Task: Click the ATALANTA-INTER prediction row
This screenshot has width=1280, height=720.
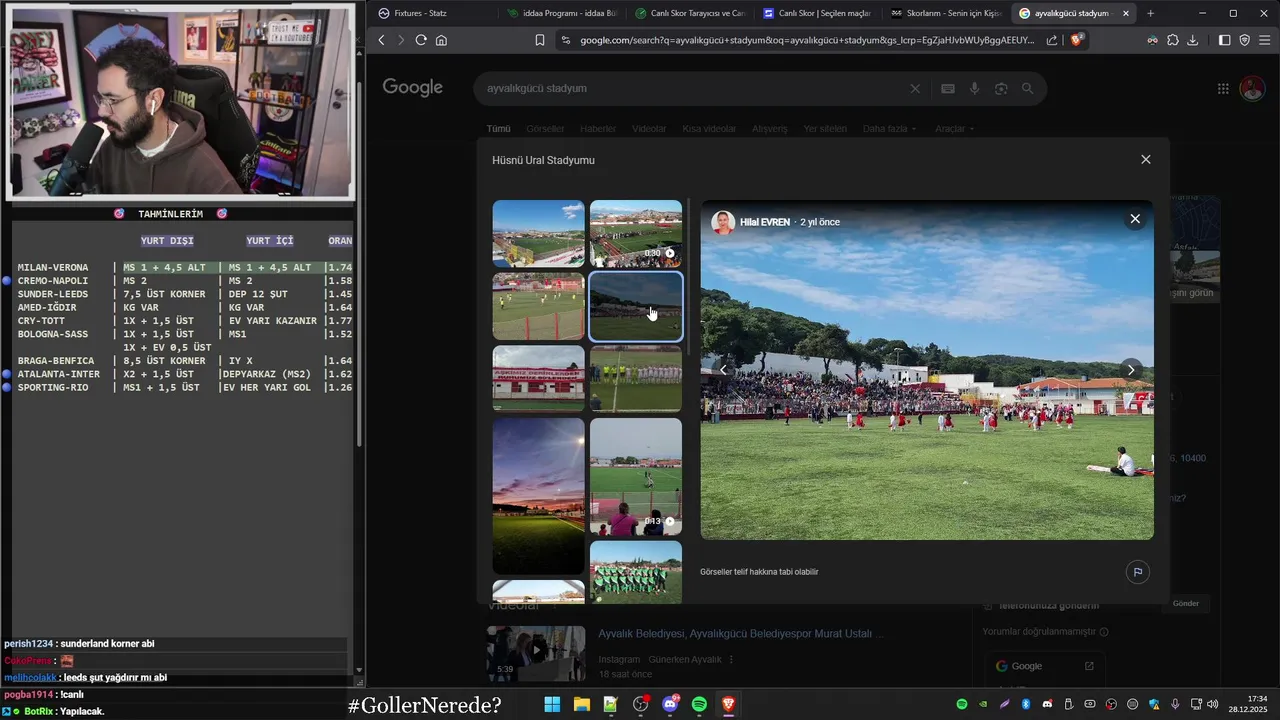Action: pyautogui.click(x=184, y=374)
